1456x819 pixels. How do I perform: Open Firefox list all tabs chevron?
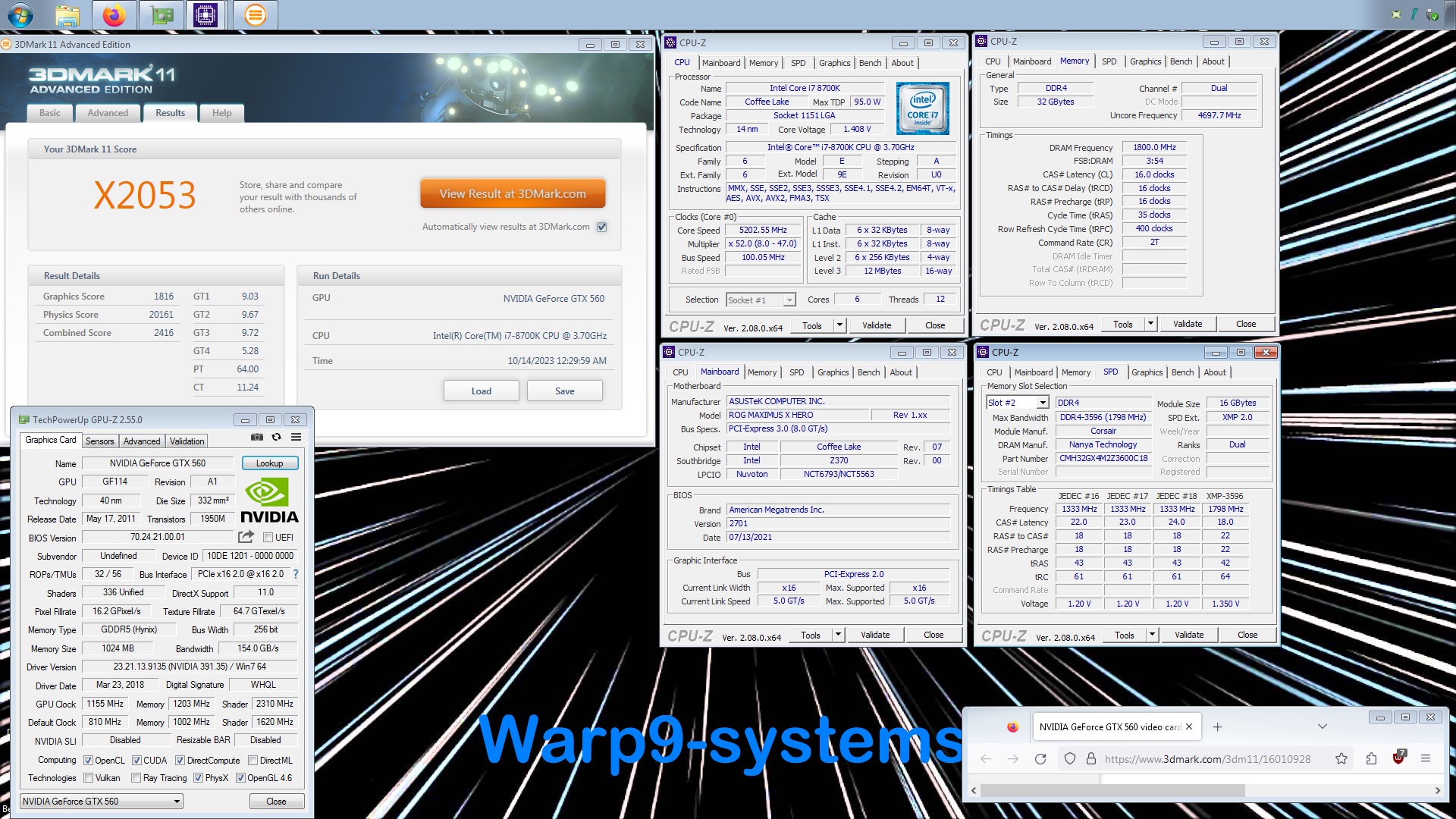1323,726
